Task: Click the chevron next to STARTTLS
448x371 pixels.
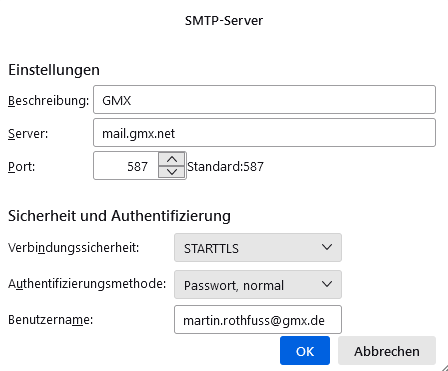Action: click(327, 247)
